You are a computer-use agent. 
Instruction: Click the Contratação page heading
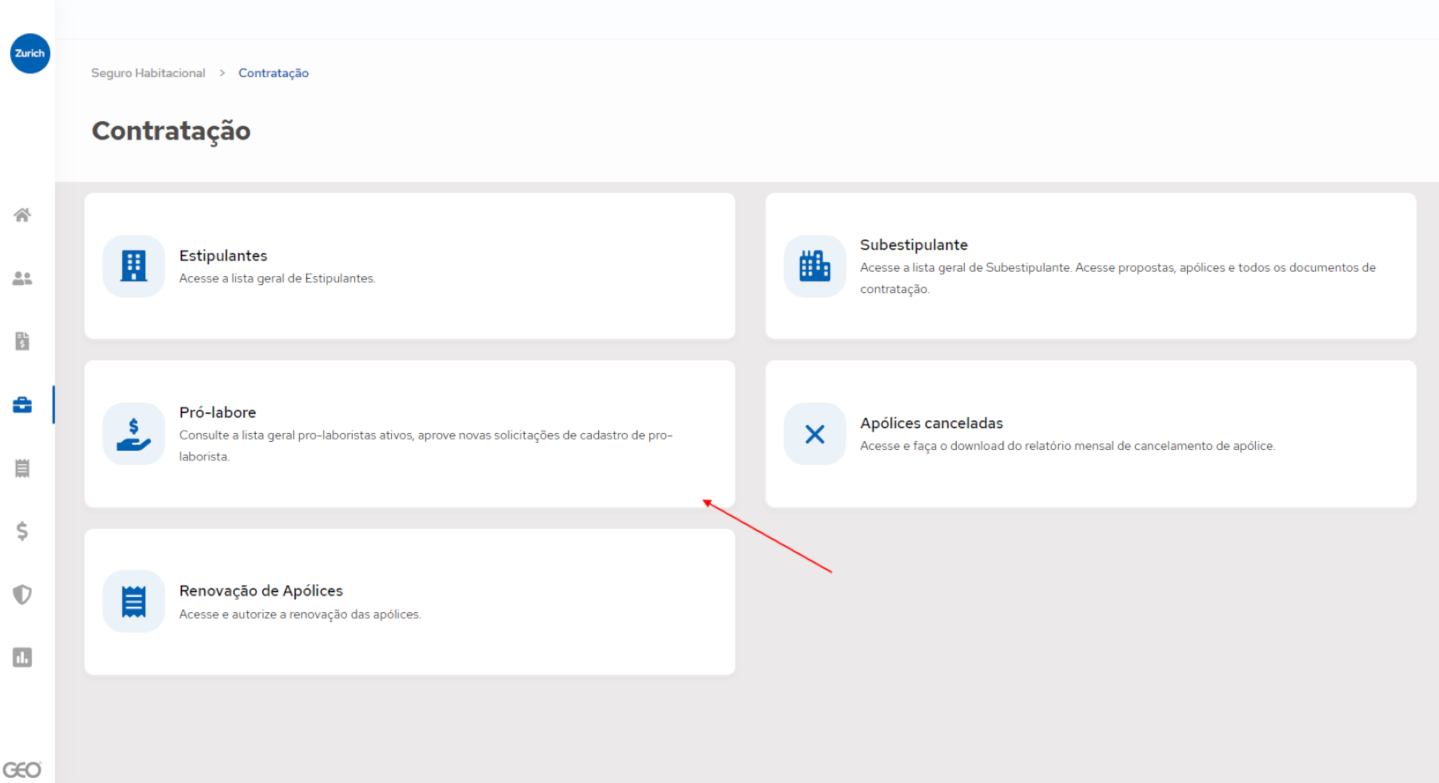pyautogui.click(x=171, y=131)
